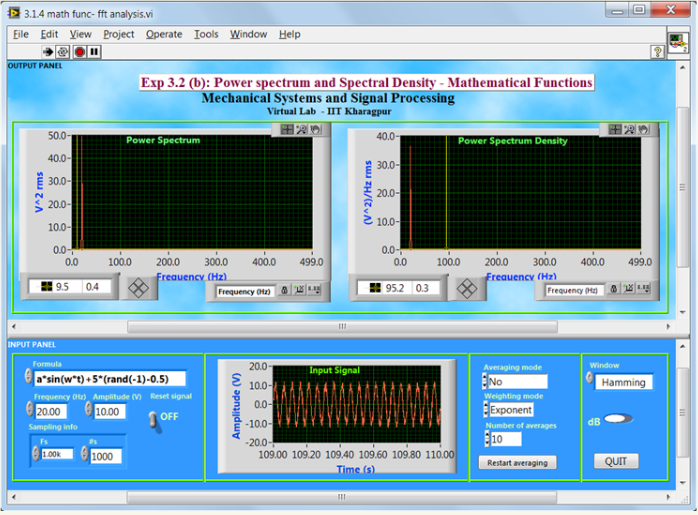The height and width of the screenshot is (515, 698).
Task: Open the File menu
Action: (20, 34)
